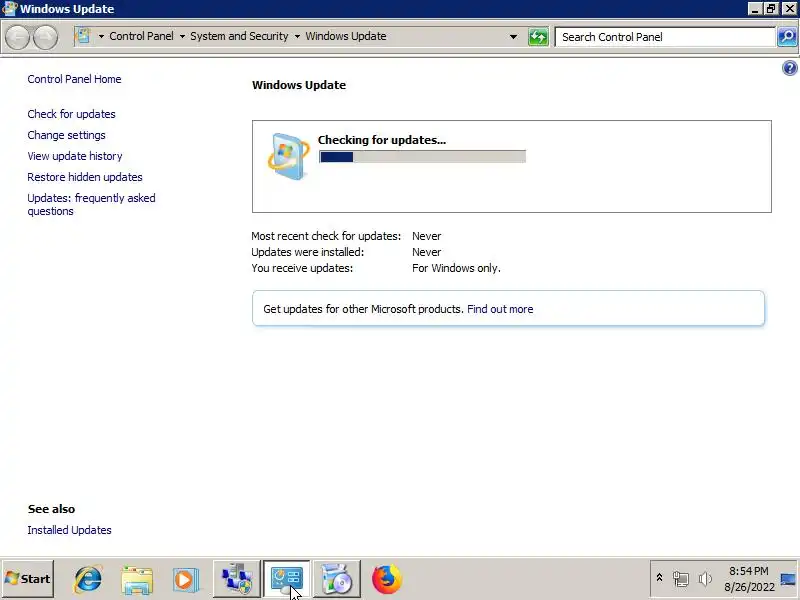Click the Forward navigation arrow button
The height and width of the screenshot is (600, 800).
[x=45, y=37]
